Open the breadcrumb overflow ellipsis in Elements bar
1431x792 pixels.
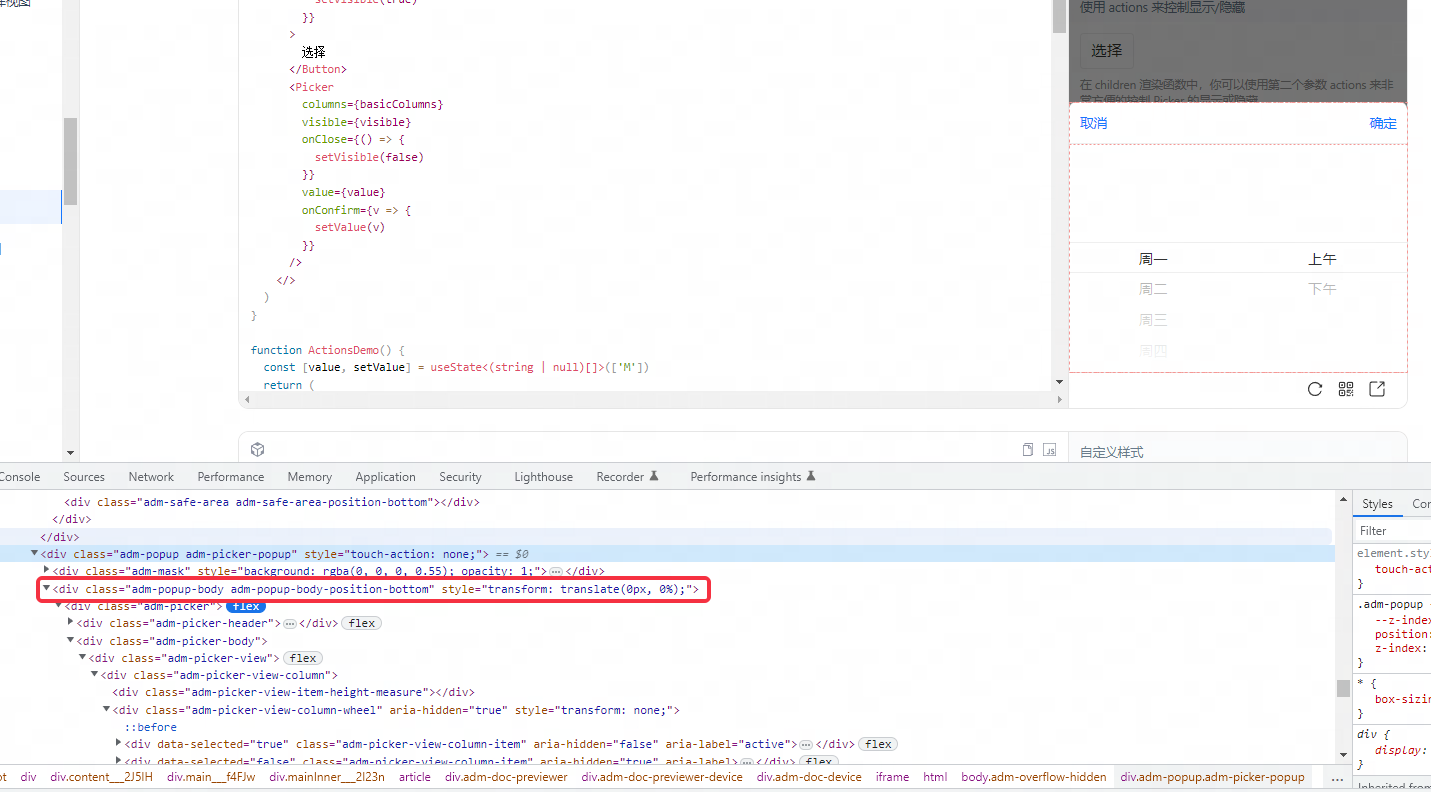coord(1337,777)
